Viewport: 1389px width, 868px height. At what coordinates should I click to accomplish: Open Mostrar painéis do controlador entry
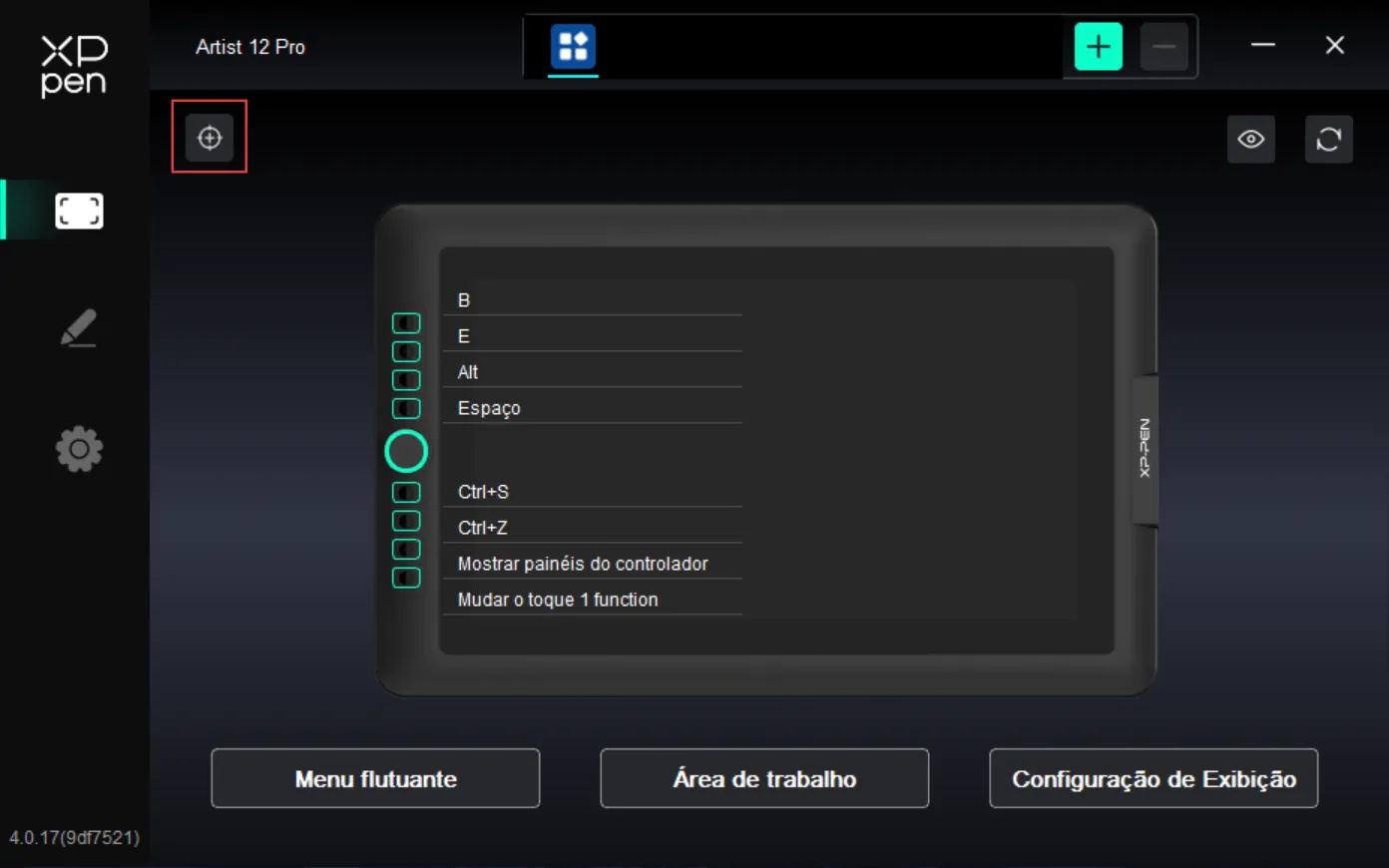point(593,563)
